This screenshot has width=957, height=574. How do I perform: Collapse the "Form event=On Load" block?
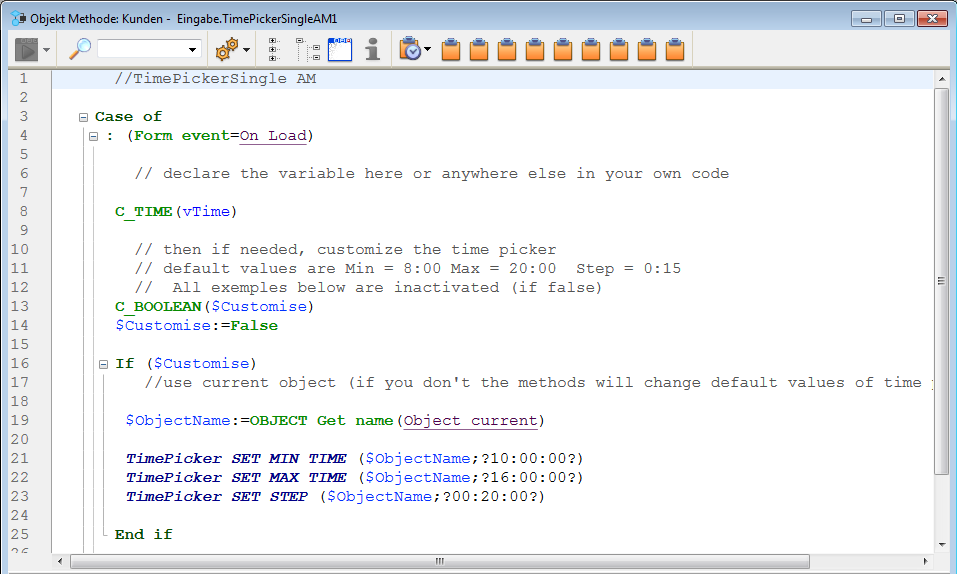pyautogui.click(x=93, y=136)
